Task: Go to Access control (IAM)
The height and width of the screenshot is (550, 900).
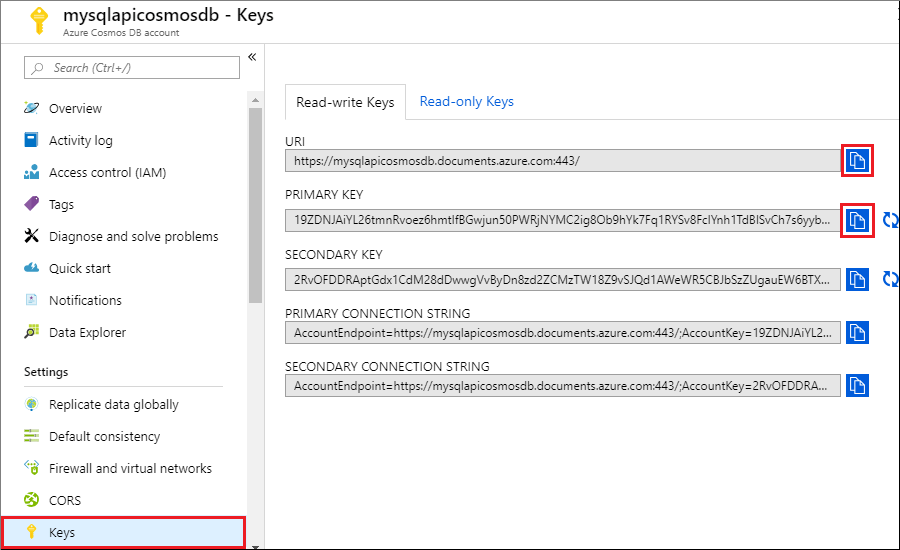Action: point(107,172)
